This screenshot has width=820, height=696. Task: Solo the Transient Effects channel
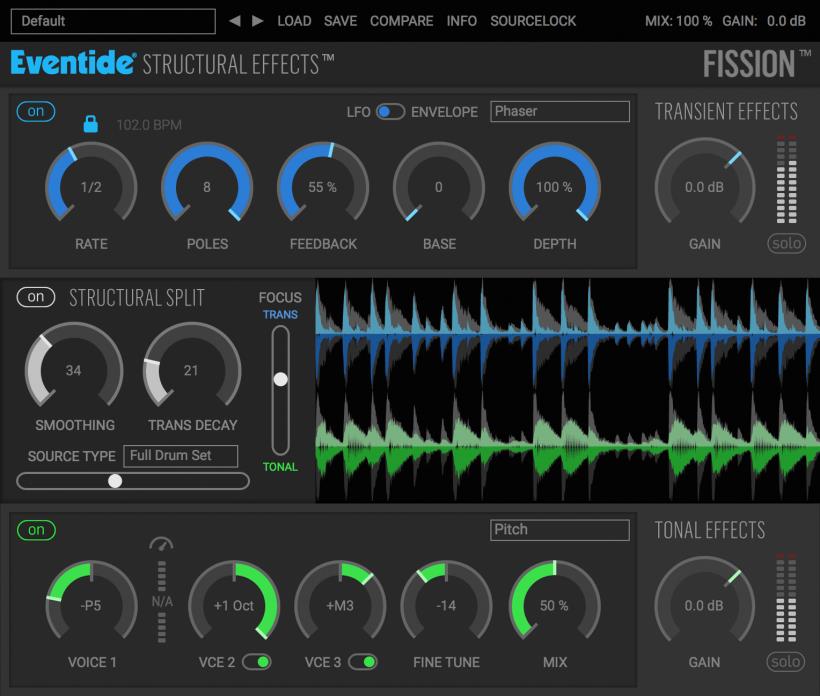pos(787,243)
